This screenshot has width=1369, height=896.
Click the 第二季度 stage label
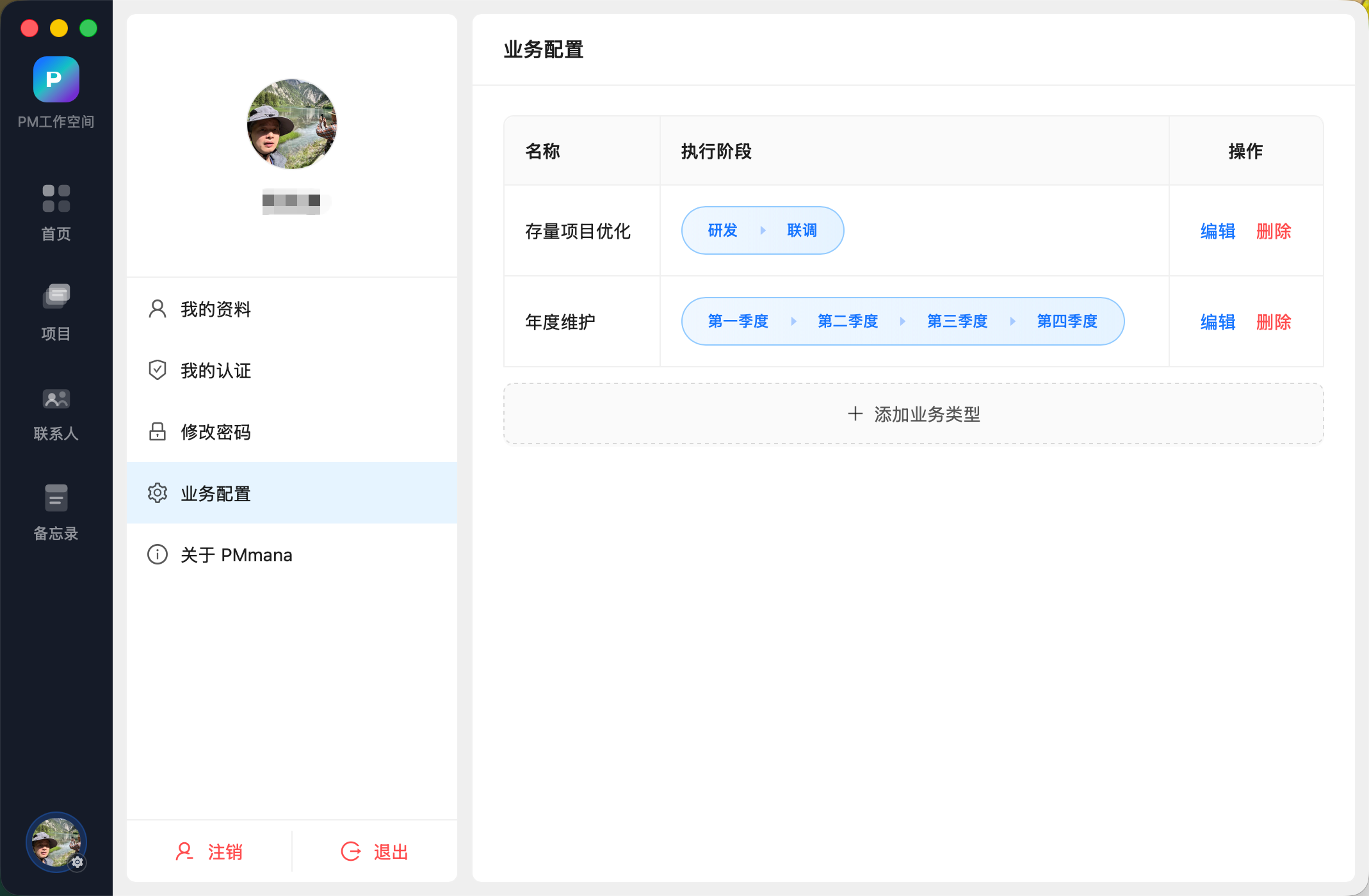[848, 321]
